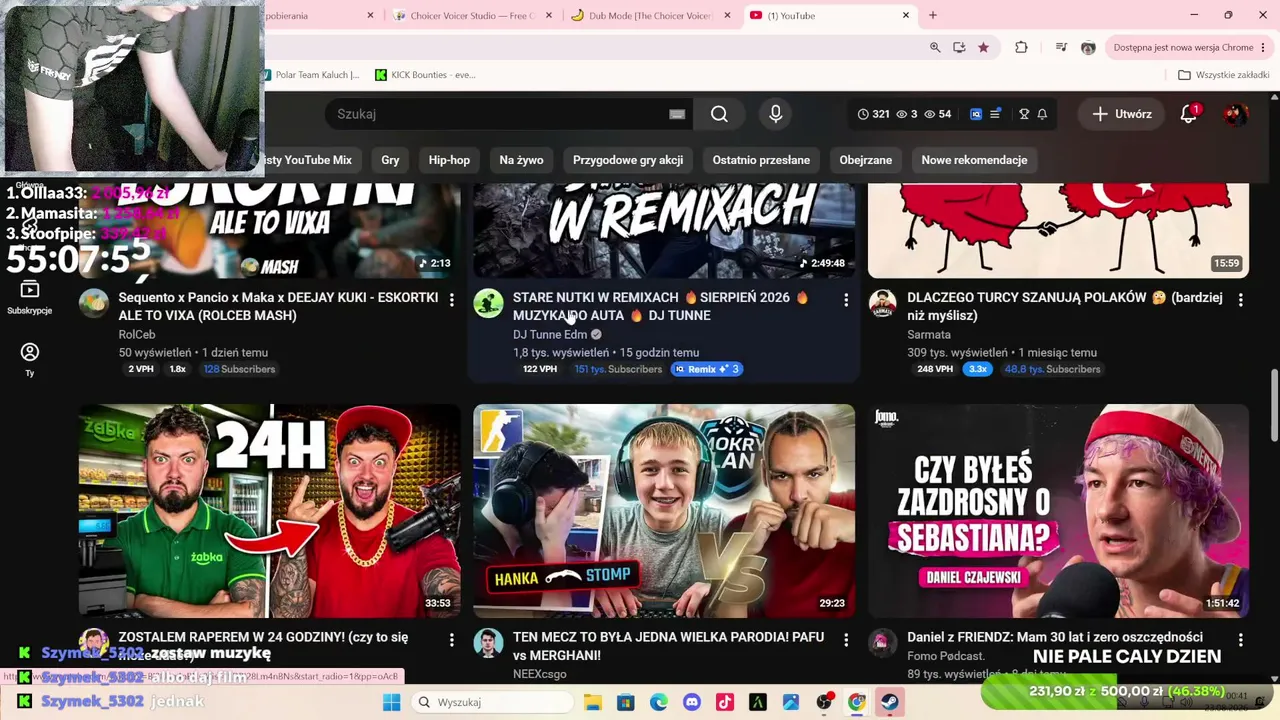The height and width of the screenshot is (720, 1280).
Task: Open the Polar Team Kaluch bookmark
Action: click(x=310, y=75)
